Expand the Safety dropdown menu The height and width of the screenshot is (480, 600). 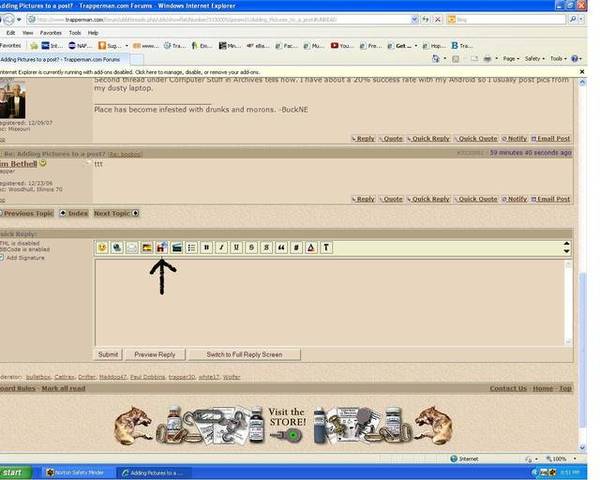click(541, 58)
